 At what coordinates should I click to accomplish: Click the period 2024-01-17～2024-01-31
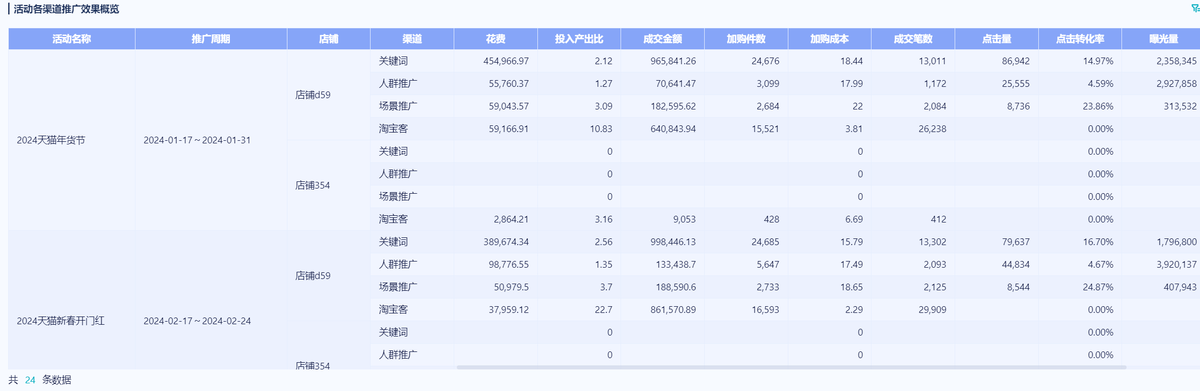[x=197, y=140]
